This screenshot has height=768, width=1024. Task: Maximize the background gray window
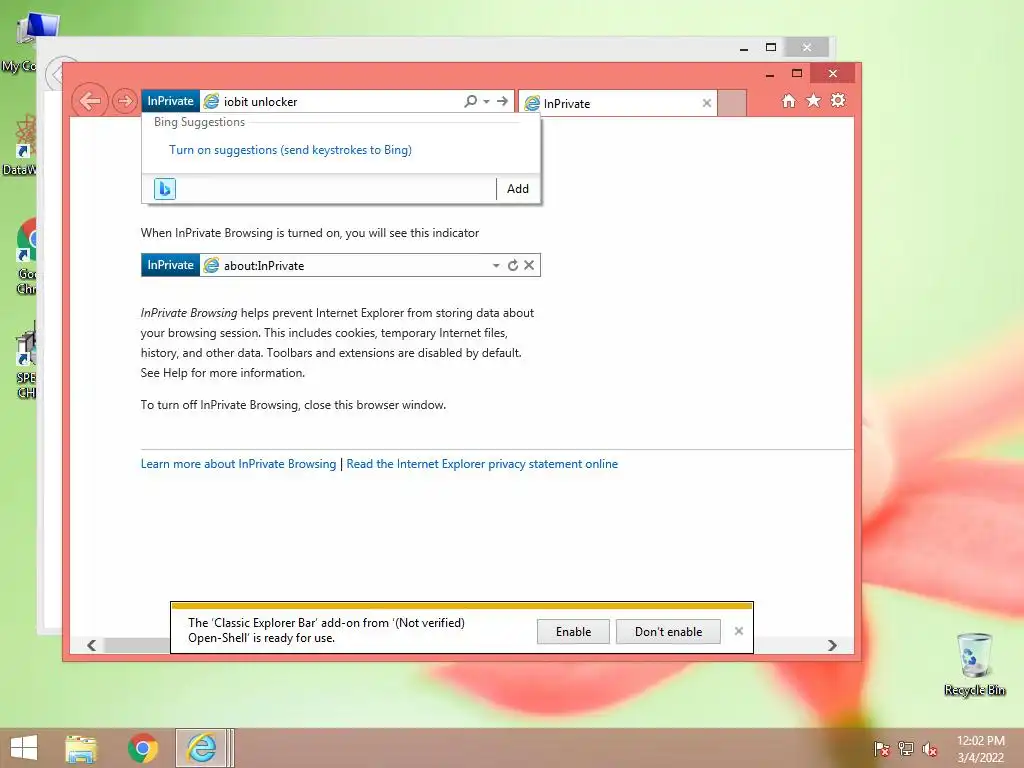771,47
